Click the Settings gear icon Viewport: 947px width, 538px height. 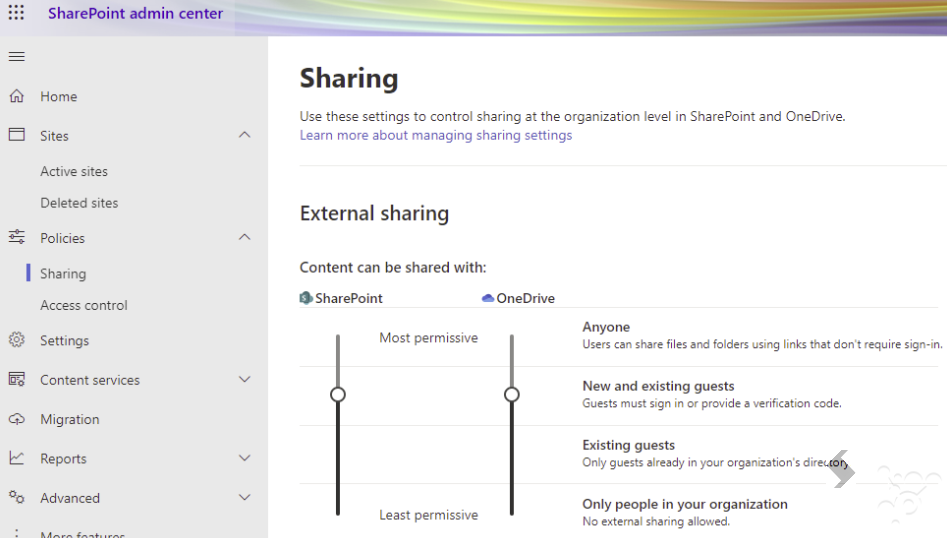[x=17, y=340]
